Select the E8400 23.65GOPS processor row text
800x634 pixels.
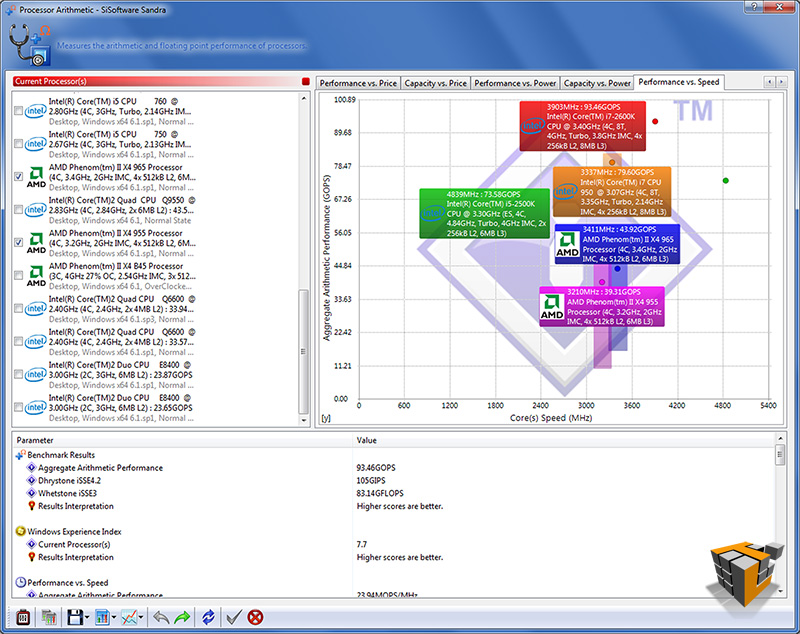point(120,408)
